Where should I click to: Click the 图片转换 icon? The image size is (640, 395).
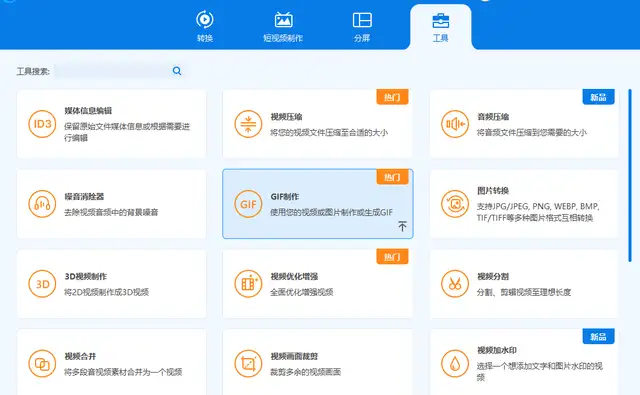tap(455, 204)
